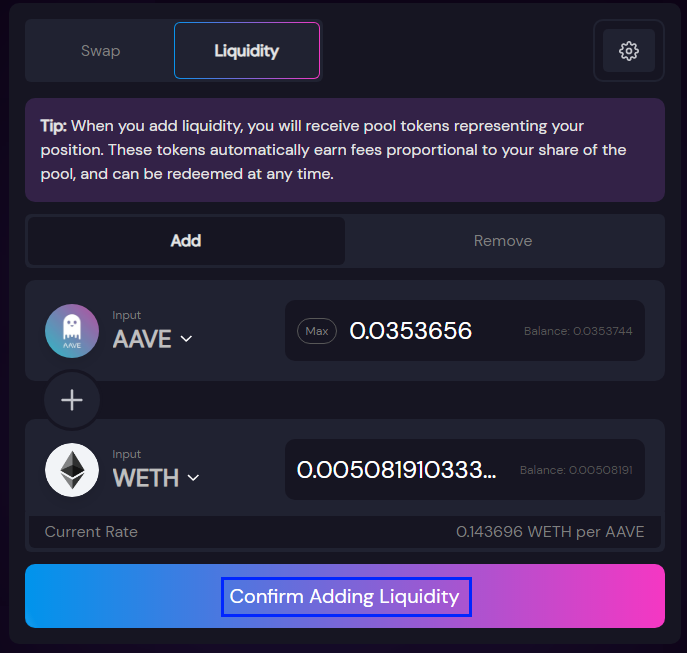Expand the AAVE token chevron
The height and width of the screenshot is (653, 687).
click(x=187, y=339)
